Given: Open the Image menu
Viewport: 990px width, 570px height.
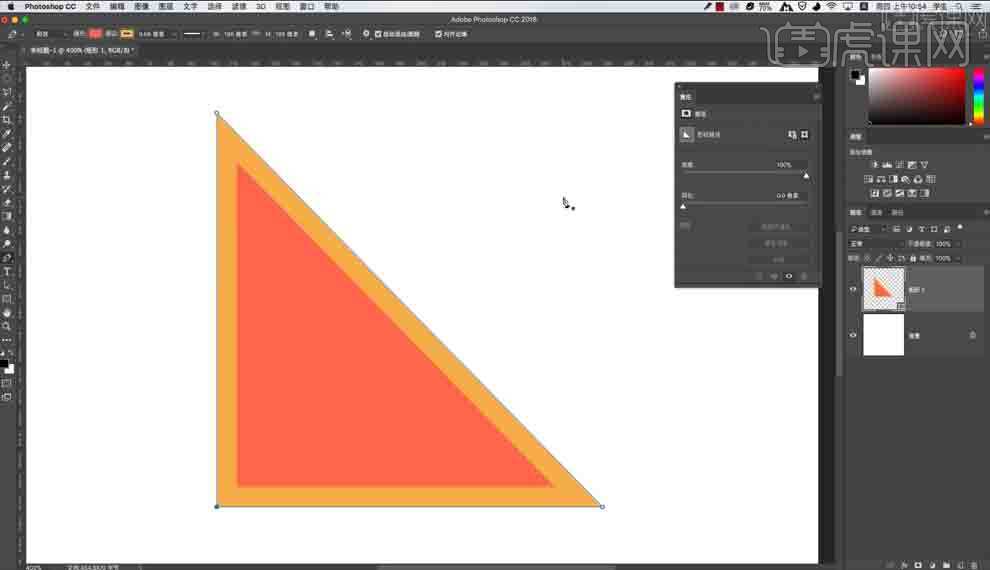Looking at the screenshot, I should [141, 6].
